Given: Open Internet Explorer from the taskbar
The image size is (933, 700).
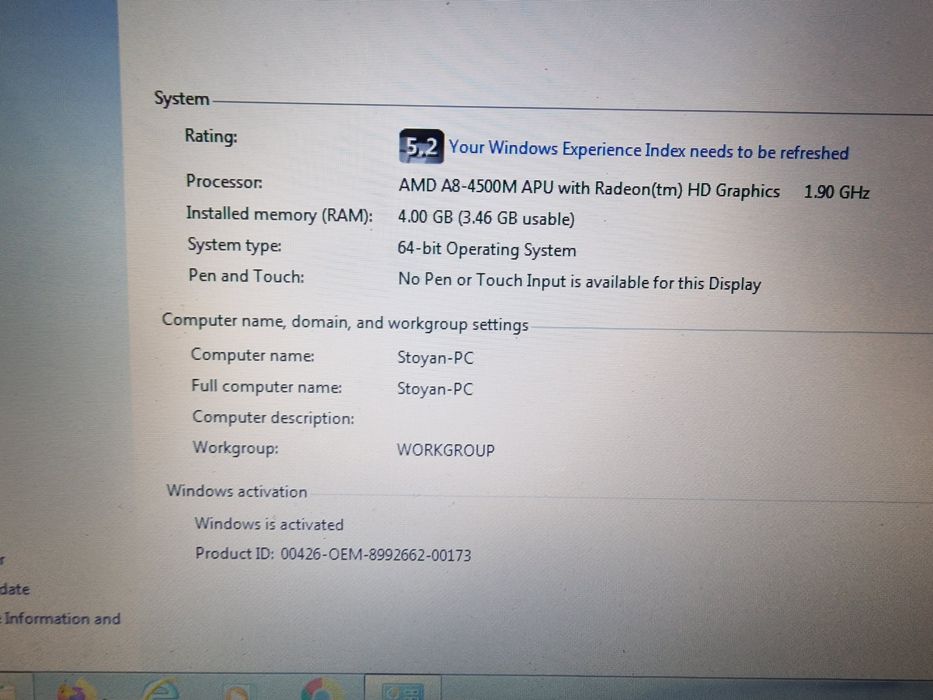Looking at the screenshot, I should point(161,690).
